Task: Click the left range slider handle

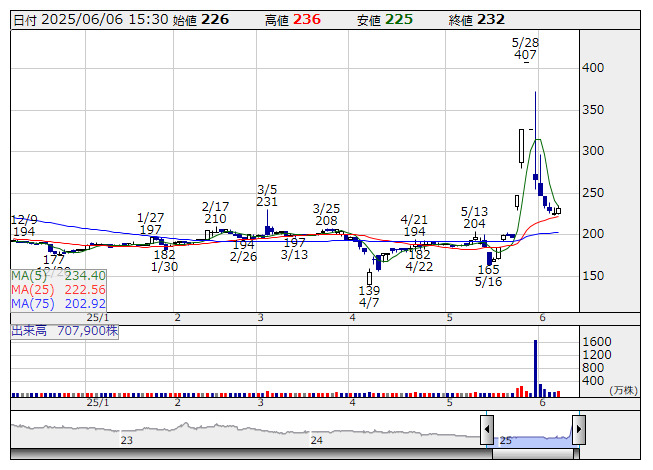Action: (x=487, y=431)
